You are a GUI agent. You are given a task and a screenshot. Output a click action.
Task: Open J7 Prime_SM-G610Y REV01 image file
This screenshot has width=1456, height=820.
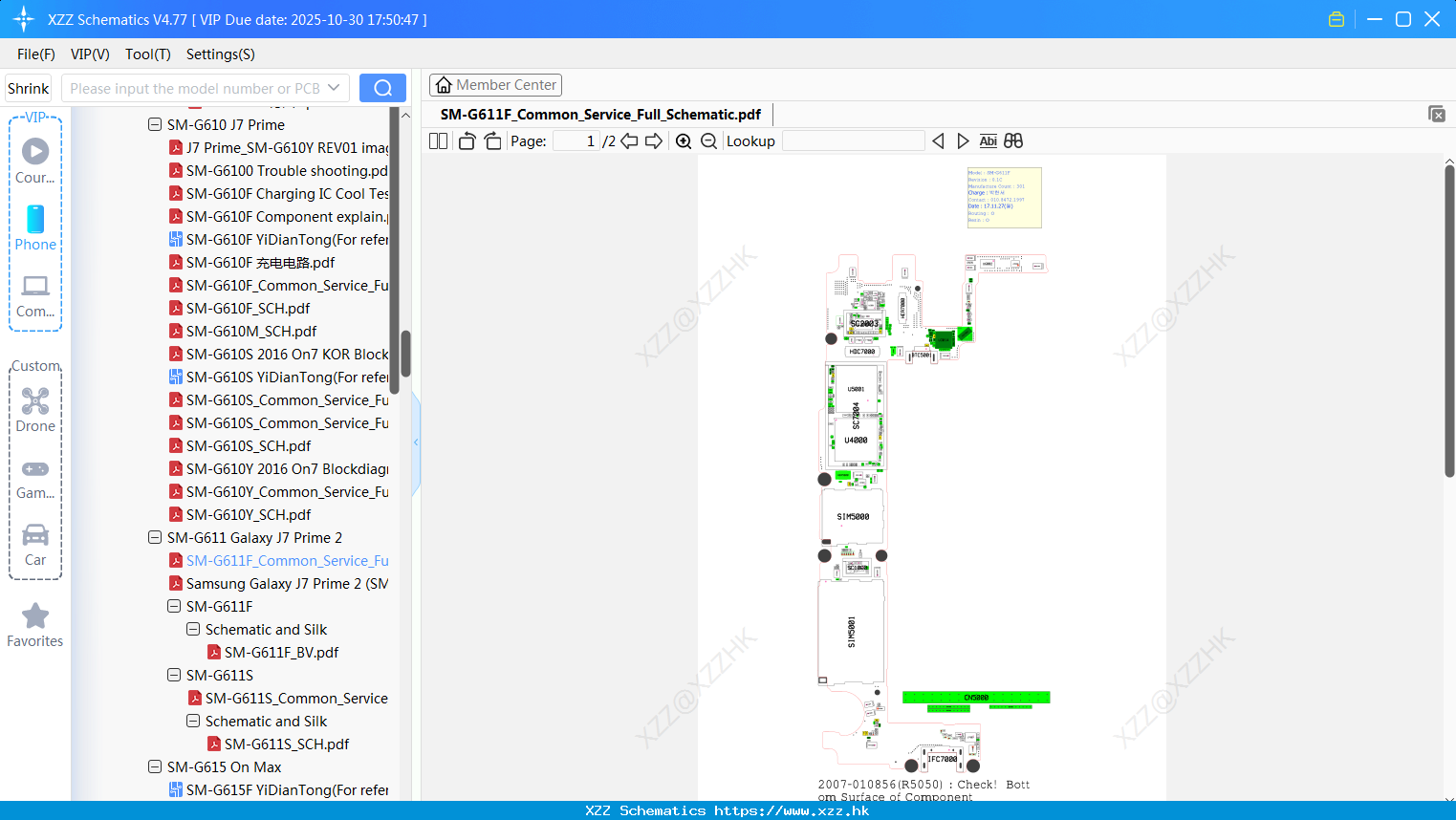click(x=279, y=147)
